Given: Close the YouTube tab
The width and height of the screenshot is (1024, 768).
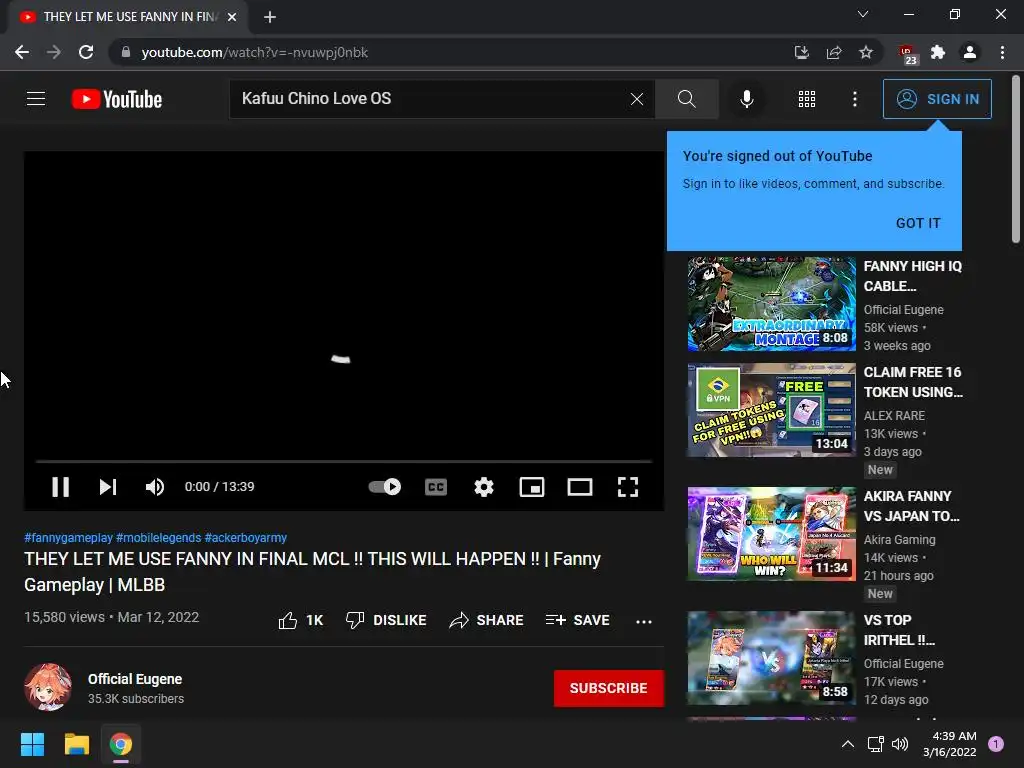Looking at the screenshot, I should click(232, 17).
